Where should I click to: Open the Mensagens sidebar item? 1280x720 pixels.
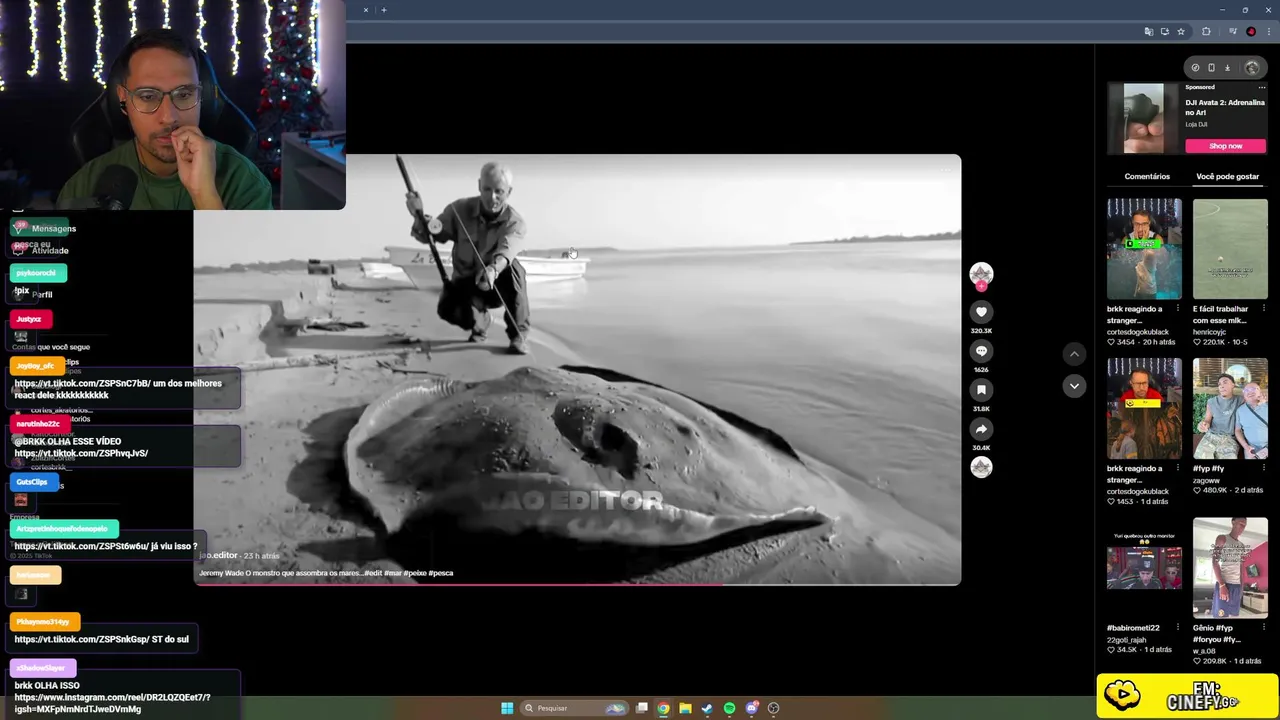coord(45,228)
